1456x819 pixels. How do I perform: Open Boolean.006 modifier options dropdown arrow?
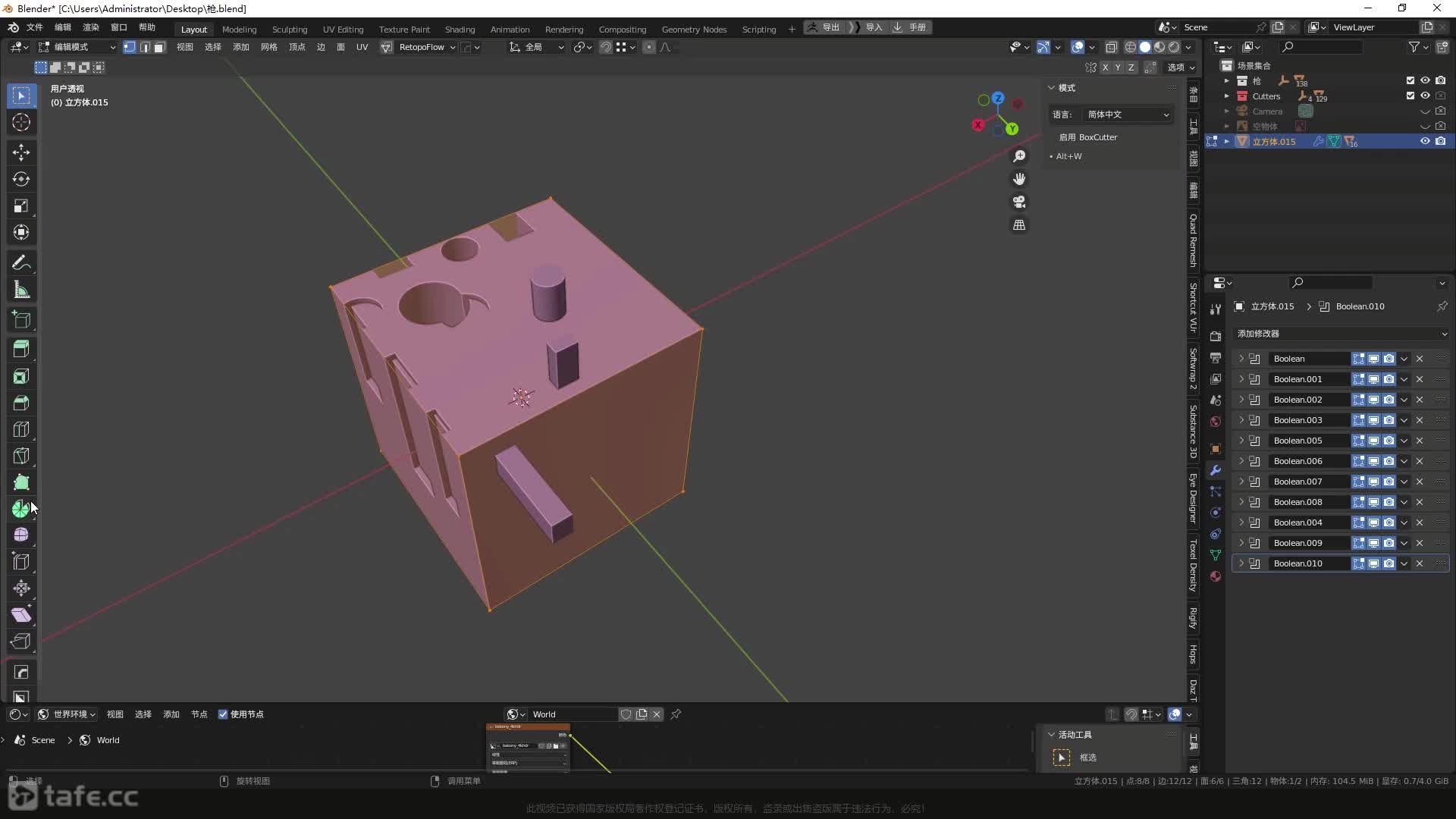tap(1404, 461)
